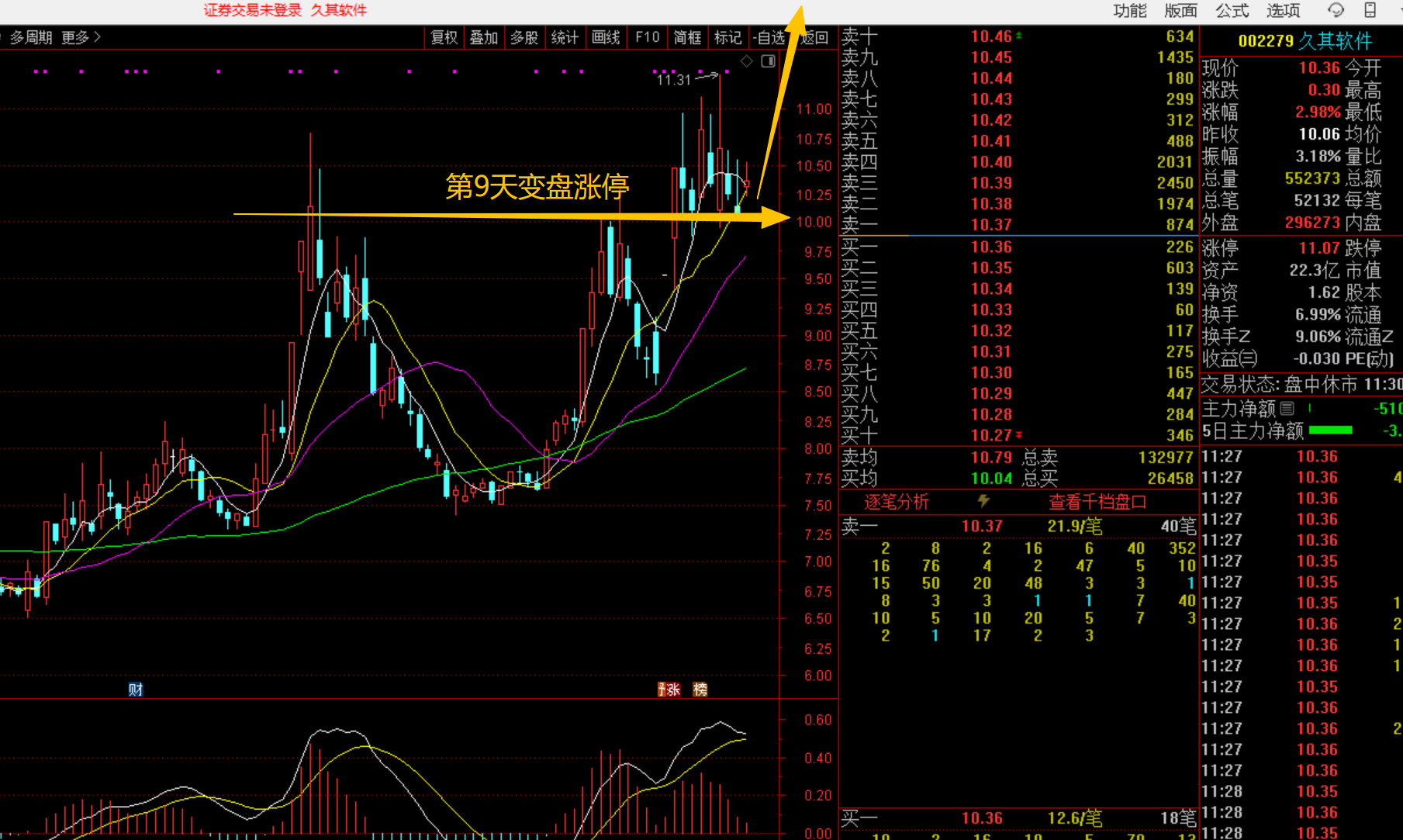Screen dimensions: 1403x840
Task: Click the 买十 price 10.27
Action: pos(991,436)
